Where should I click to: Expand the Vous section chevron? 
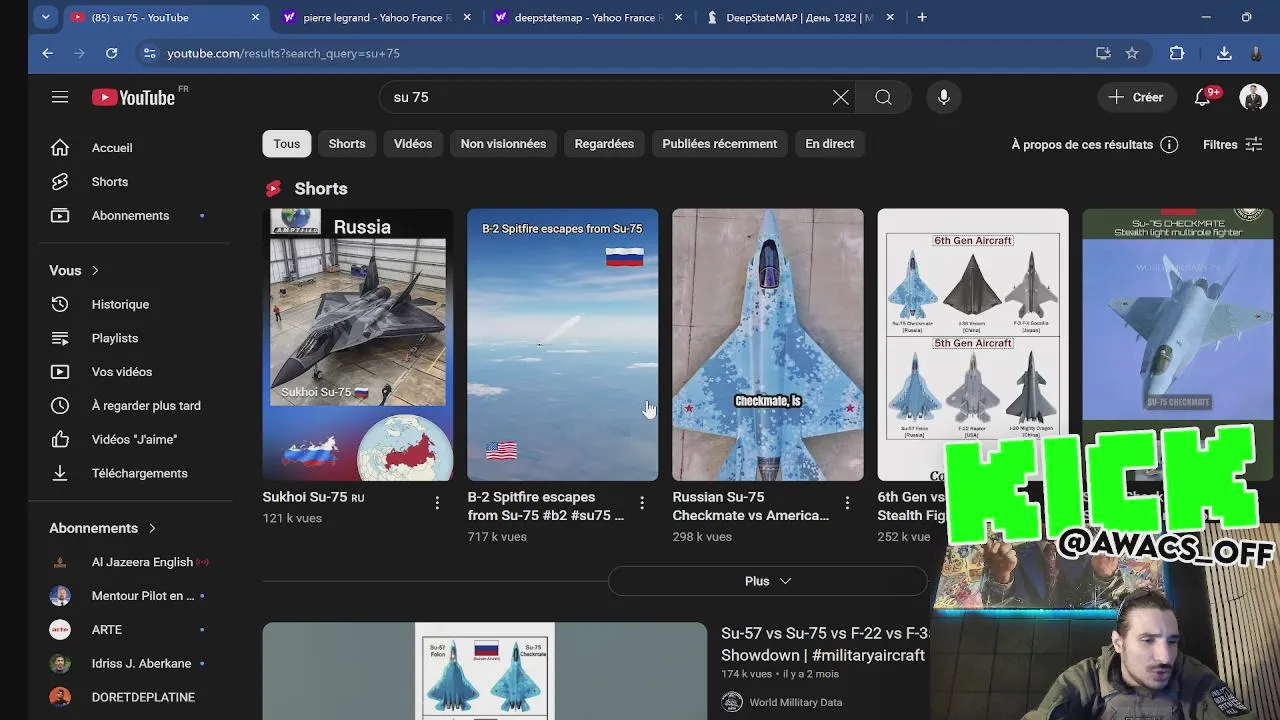point(96,271)
